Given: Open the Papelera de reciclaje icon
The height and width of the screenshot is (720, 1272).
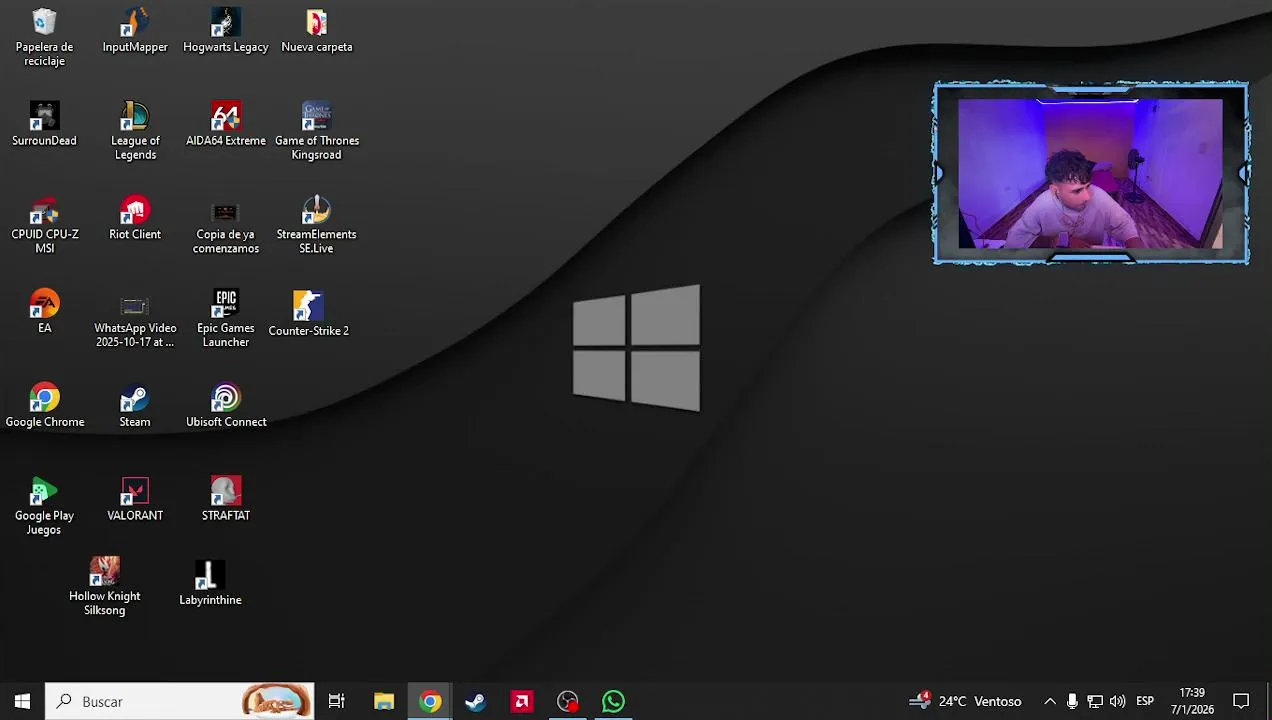Looking at the screenshot, I should coord(44,38).
